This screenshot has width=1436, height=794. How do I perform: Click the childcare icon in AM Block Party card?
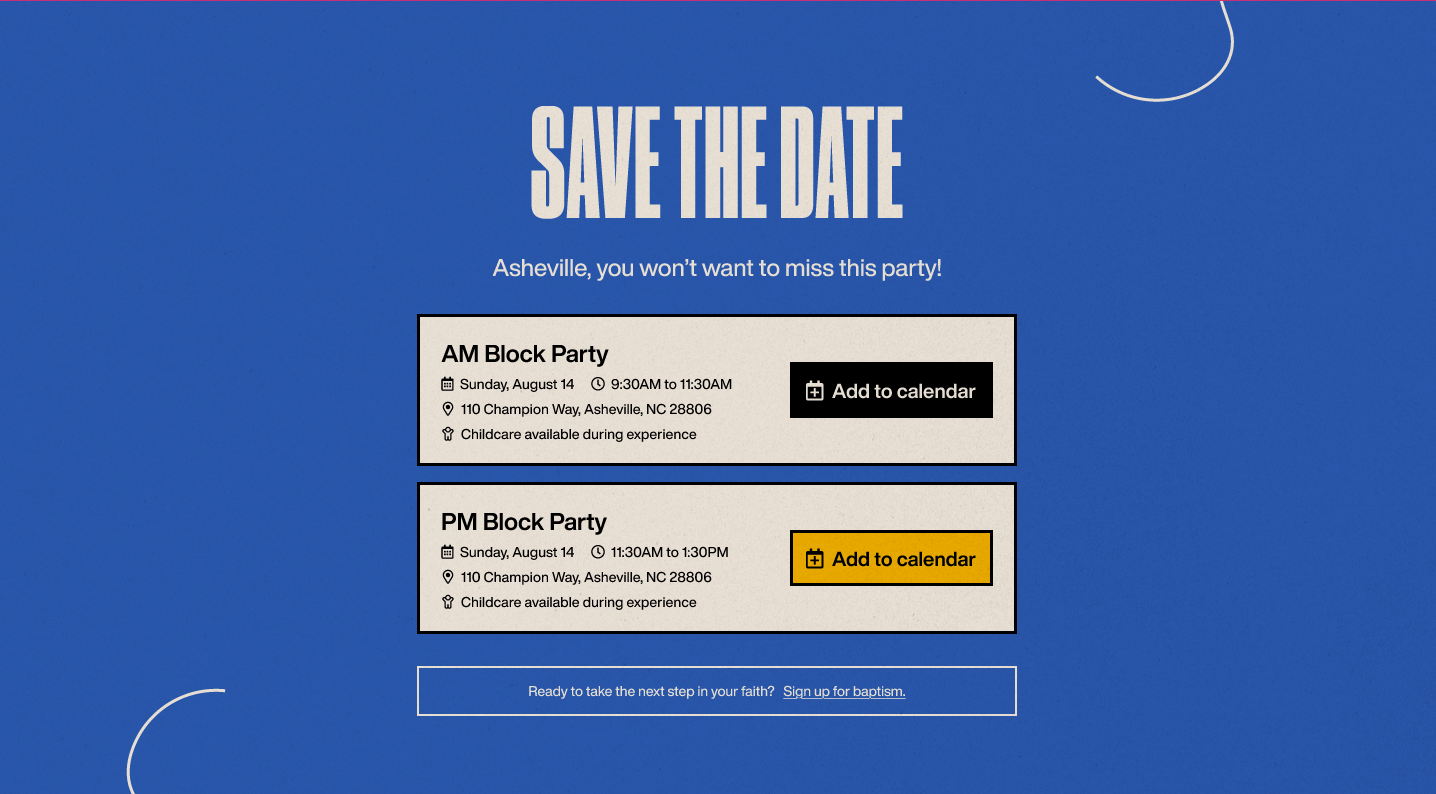click(448, 434)
